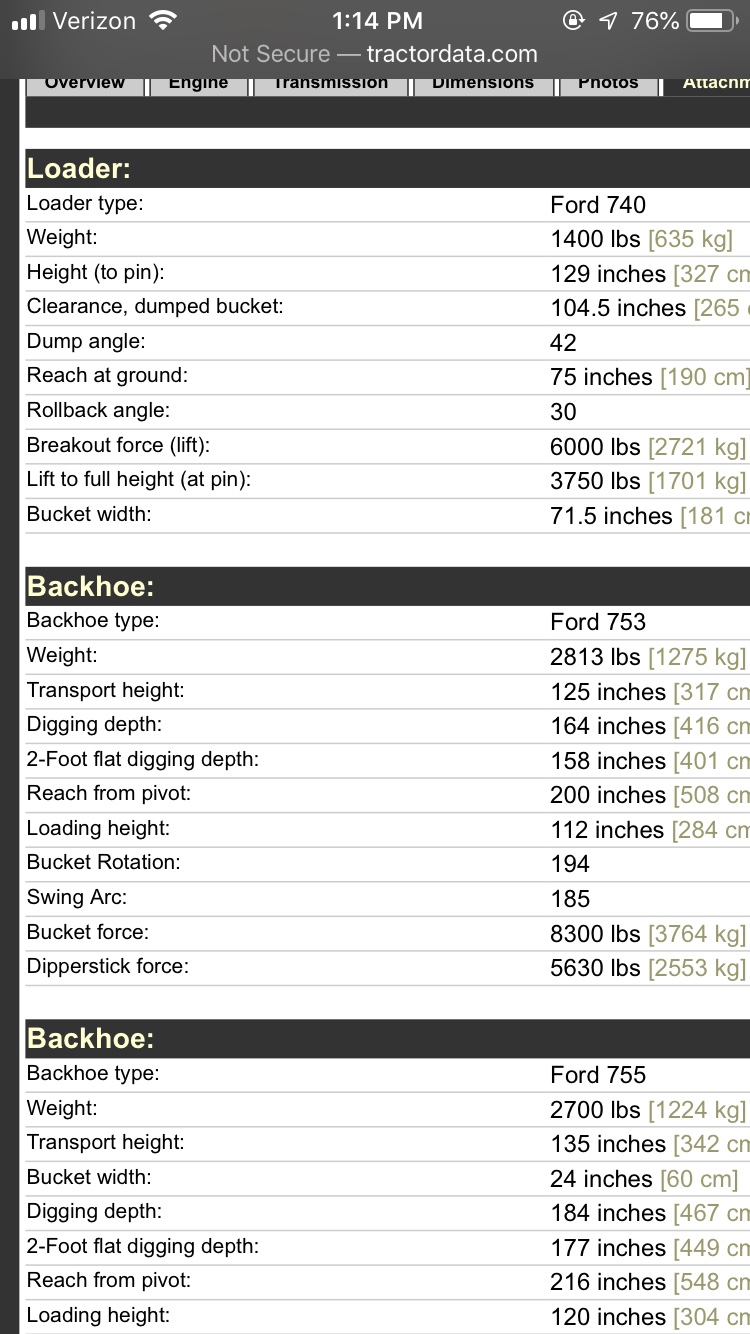Tap the rotation lock icon
750x1334 pixels.
coord(574,21)
